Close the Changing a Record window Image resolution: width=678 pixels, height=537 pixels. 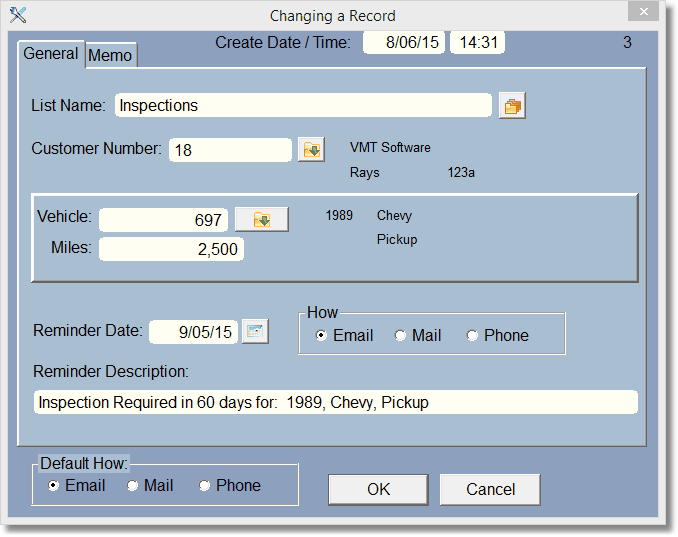[x=643, y=12]
